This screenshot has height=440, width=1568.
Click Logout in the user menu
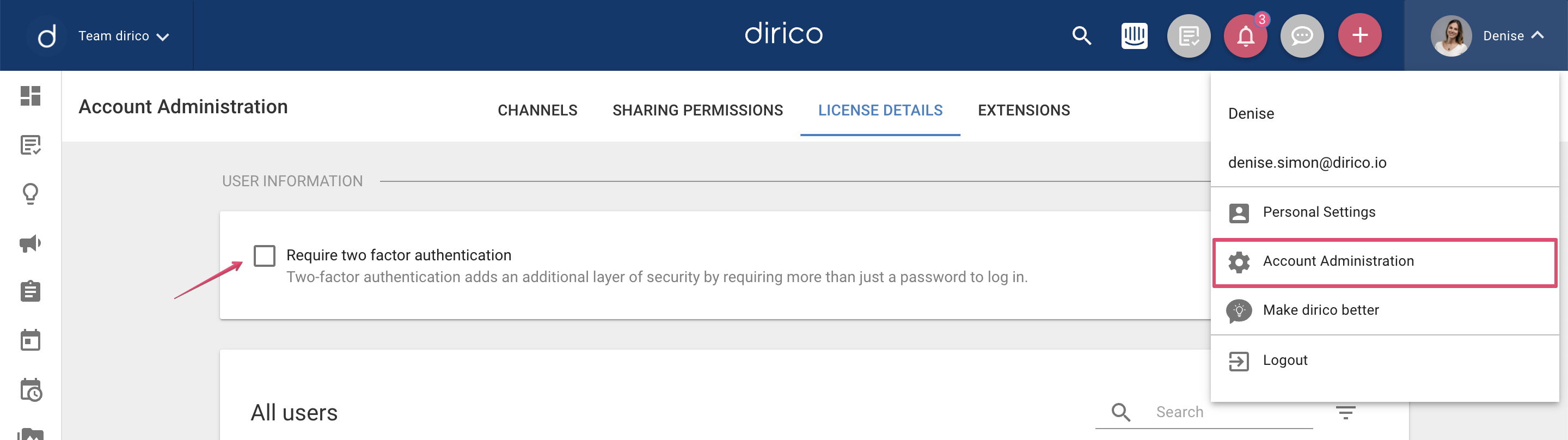tap(1284, 360)
